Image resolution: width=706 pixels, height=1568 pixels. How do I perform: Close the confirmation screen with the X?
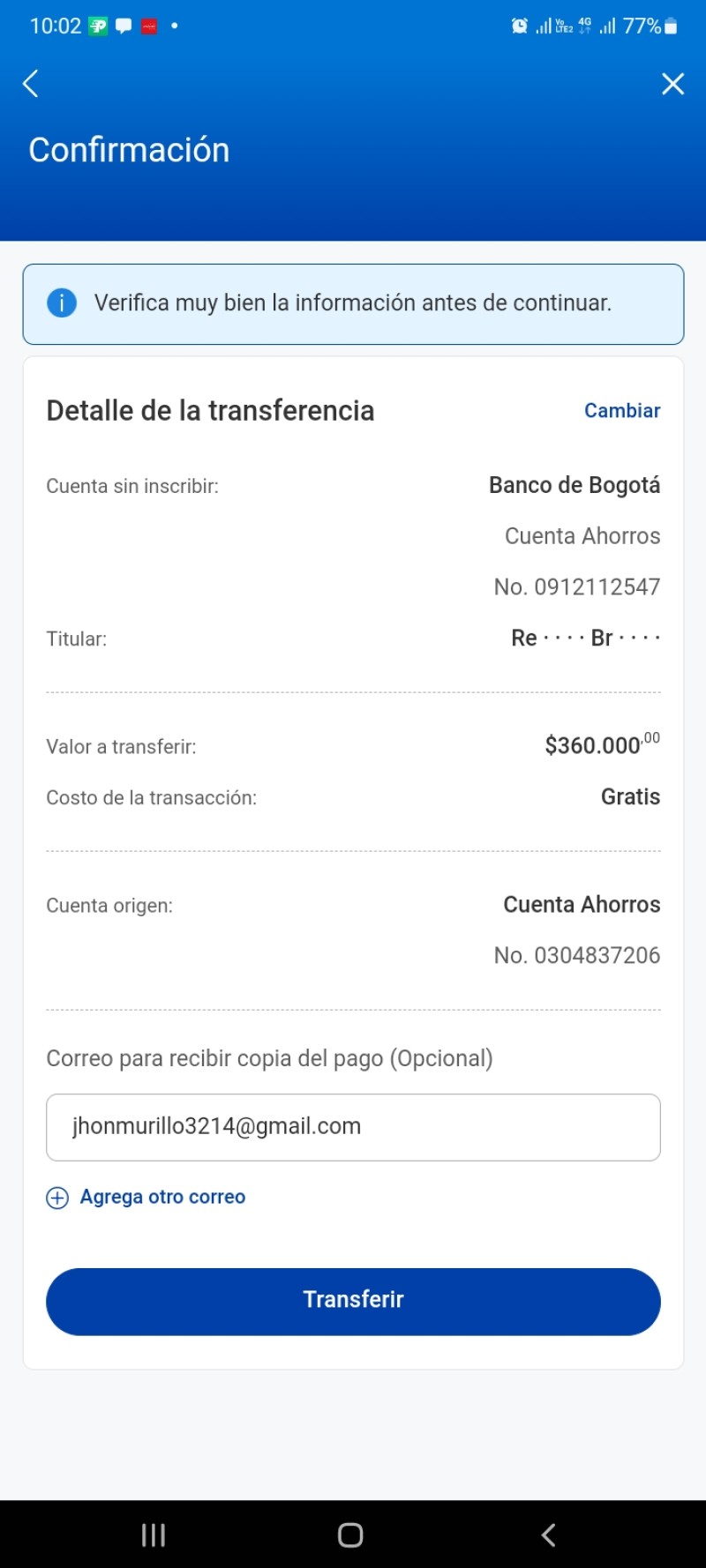point(673,84)
